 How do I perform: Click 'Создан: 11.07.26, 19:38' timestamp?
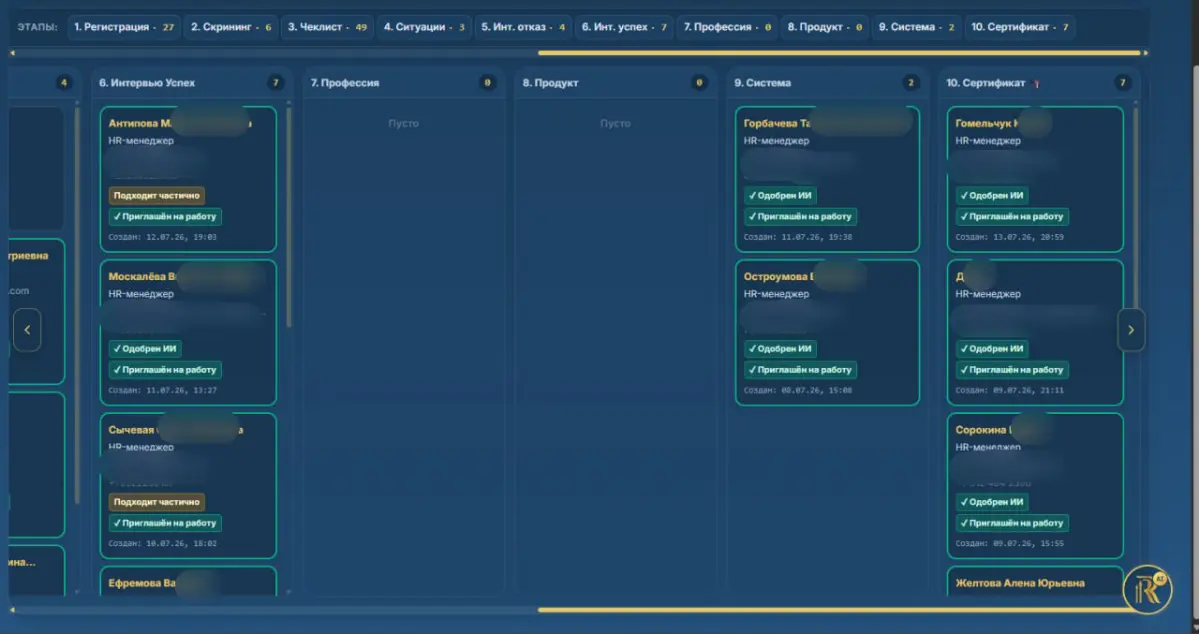coord(798,237)
